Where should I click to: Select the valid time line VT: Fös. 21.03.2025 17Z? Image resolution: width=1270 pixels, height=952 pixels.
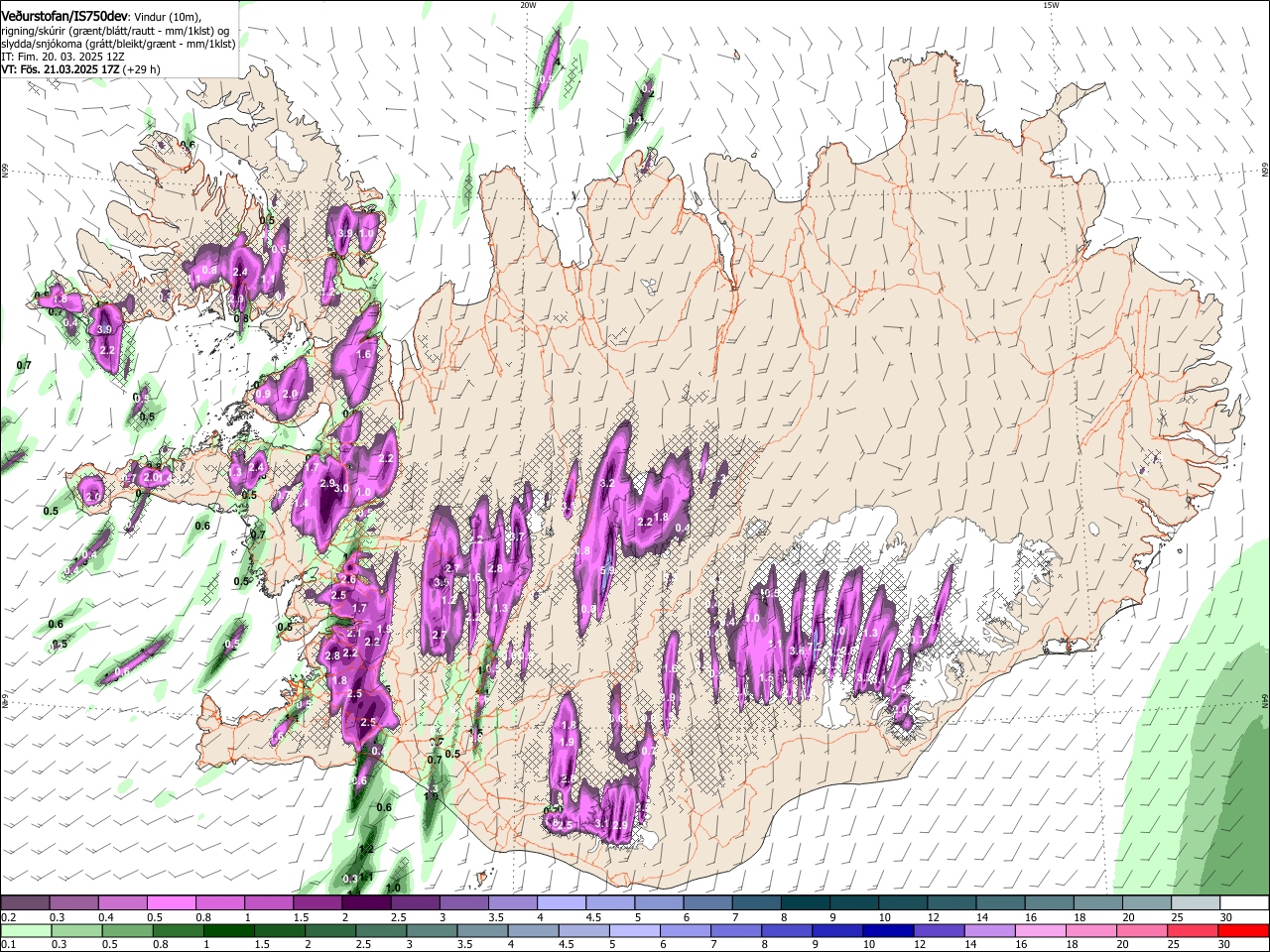62,69
